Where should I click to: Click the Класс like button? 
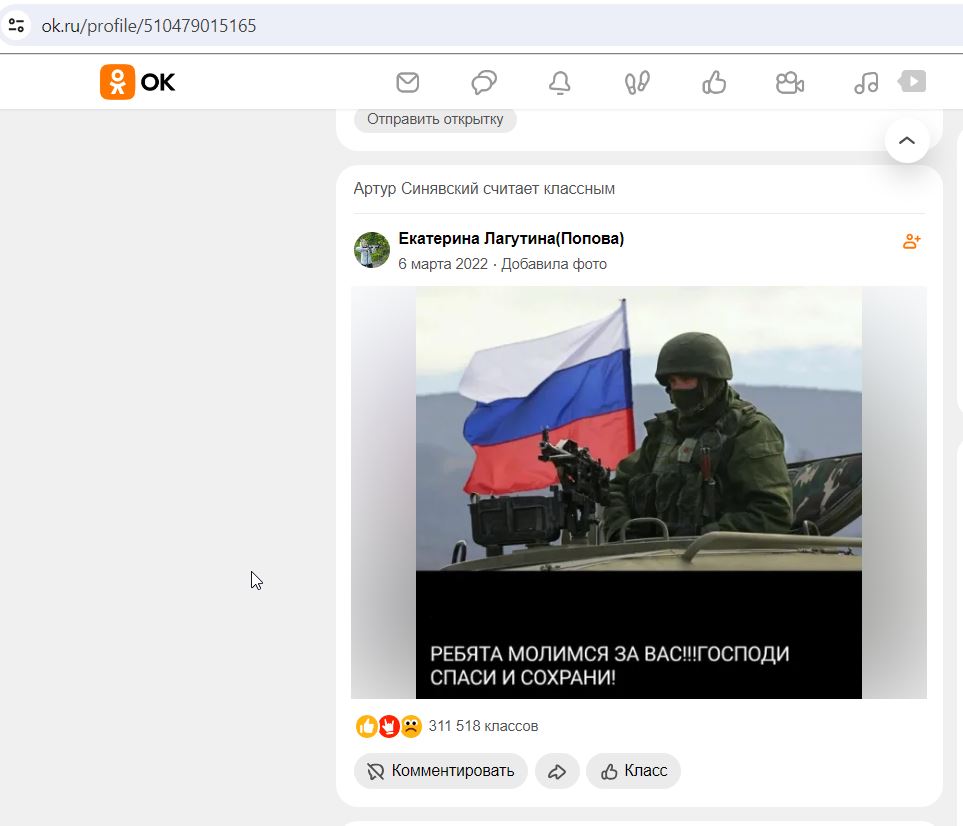coord(633,771)
